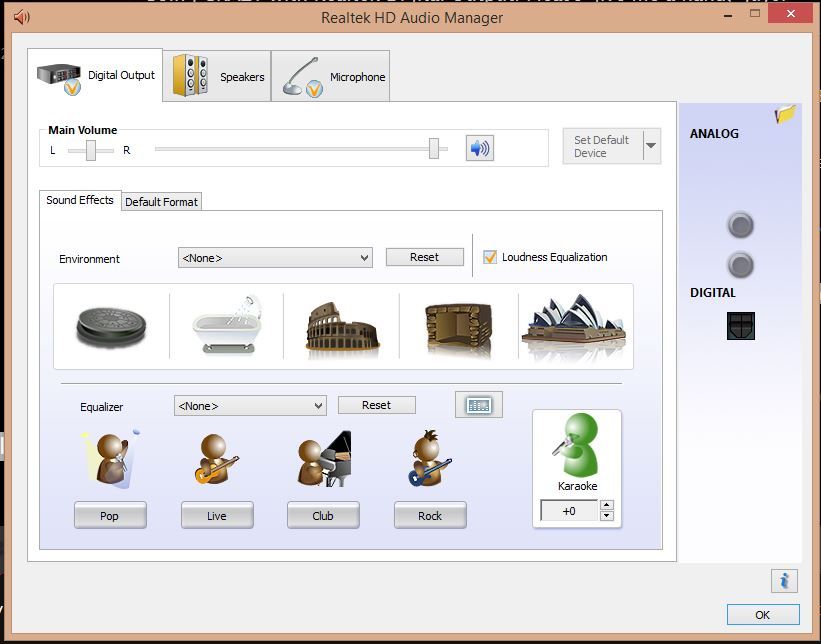This screenshot has width=821, height=644.
Task: Reset the Equalizer setting
Action: (376, 405)
